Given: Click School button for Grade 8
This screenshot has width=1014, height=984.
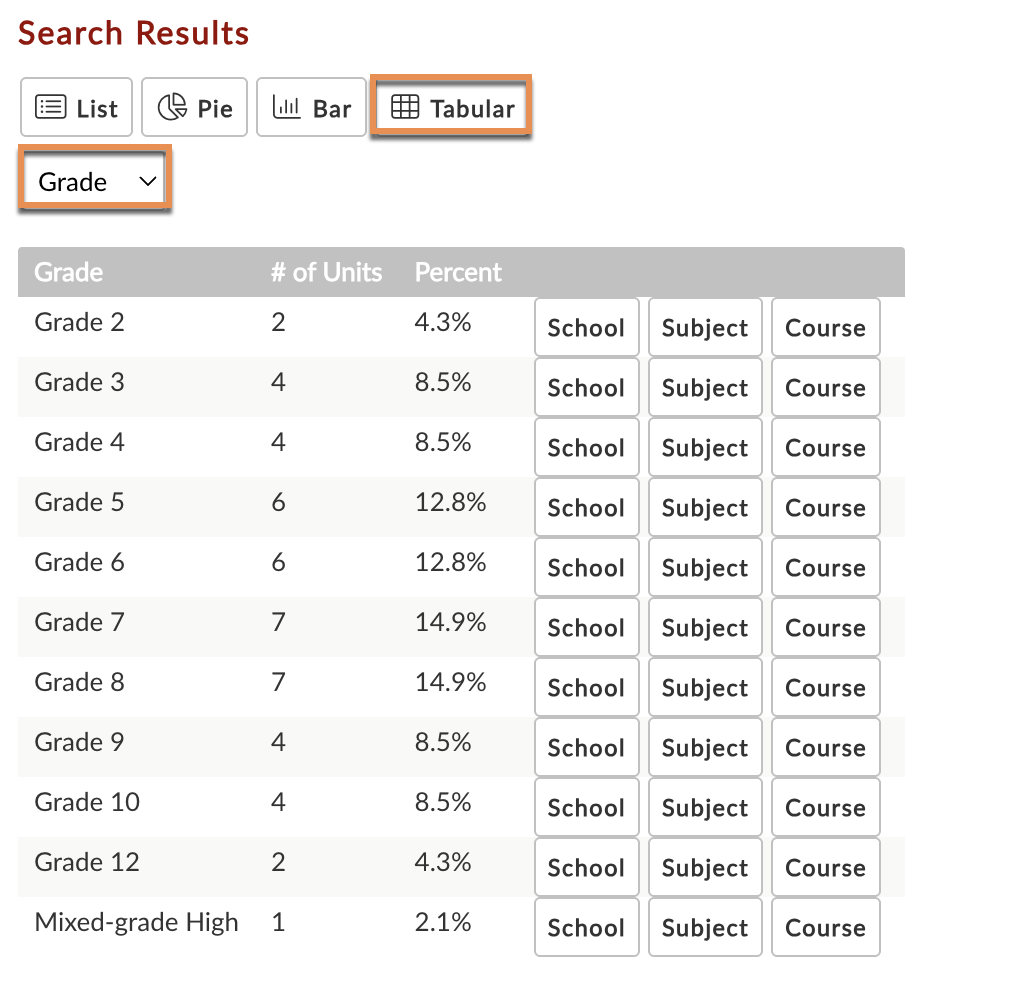Looking at the screenshot, I should (x=586, y=688).
